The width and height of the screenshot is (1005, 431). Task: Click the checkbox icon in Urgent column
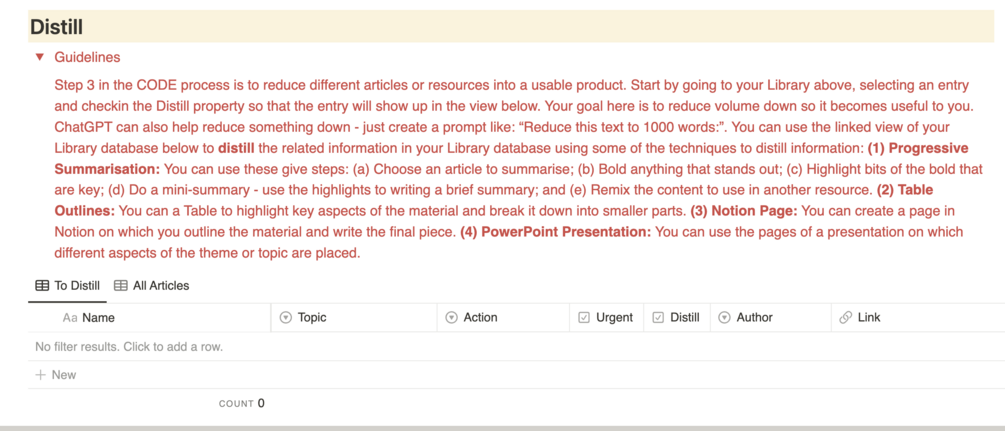point(584,317)
